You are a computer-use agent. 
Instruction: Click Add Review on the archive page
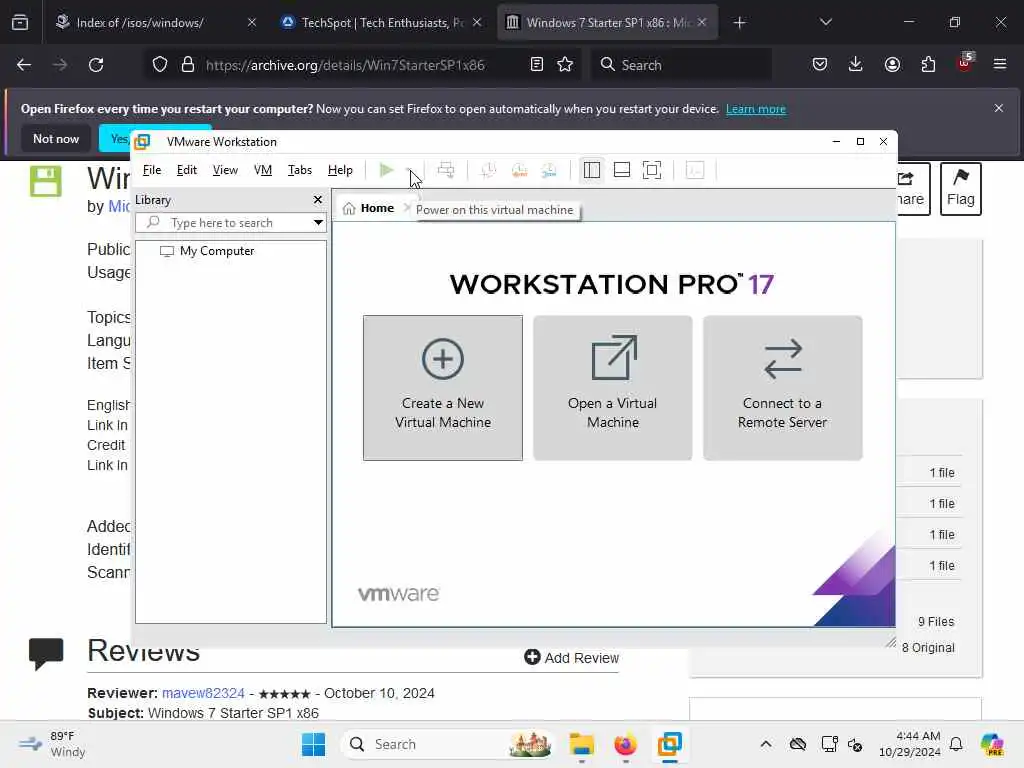tap(571, 658)
